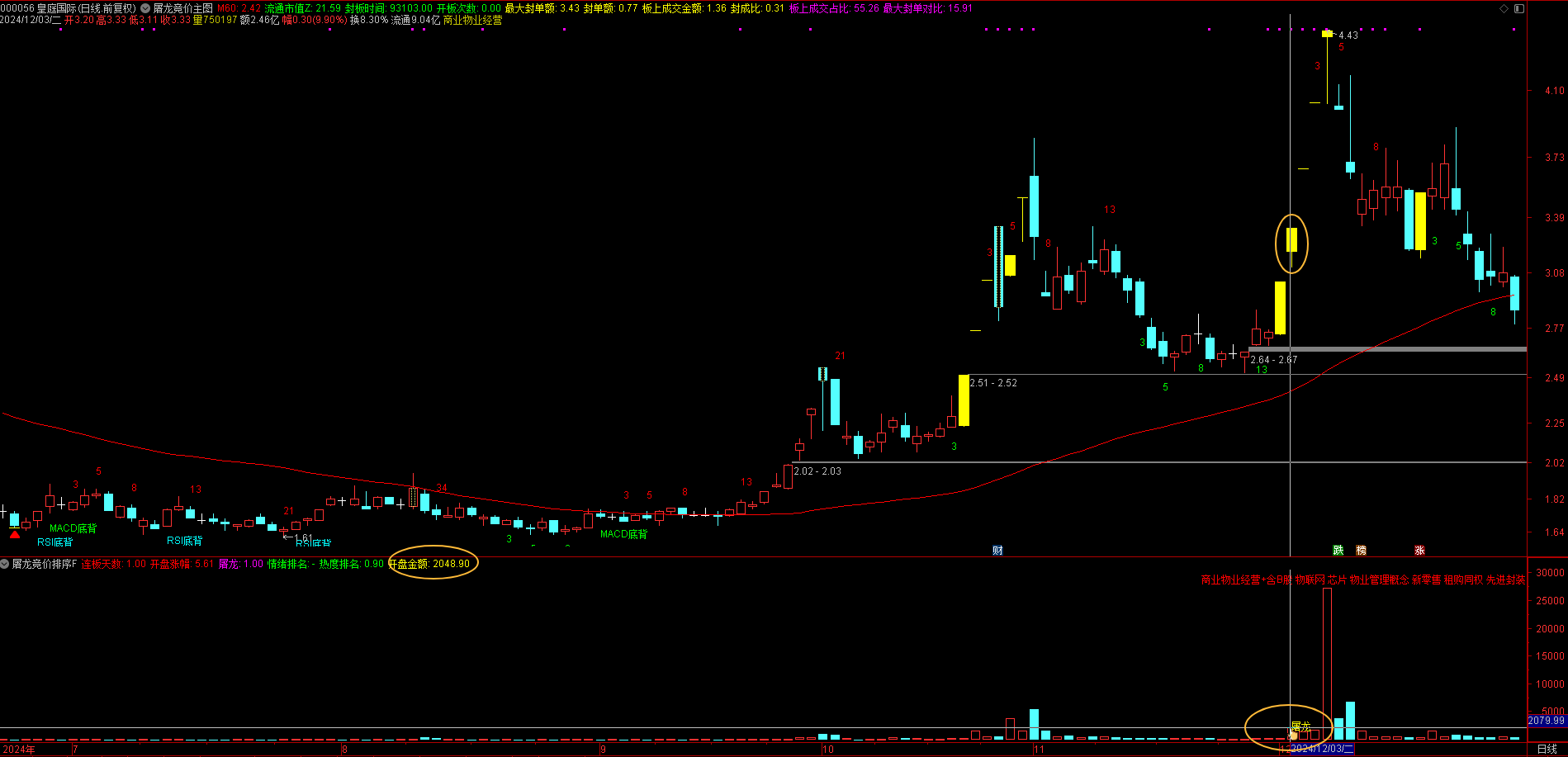Click the 财 marker icon below the chart
Image resolution: width=1568 pixels, height=757 pixels.
click(997, 551)
